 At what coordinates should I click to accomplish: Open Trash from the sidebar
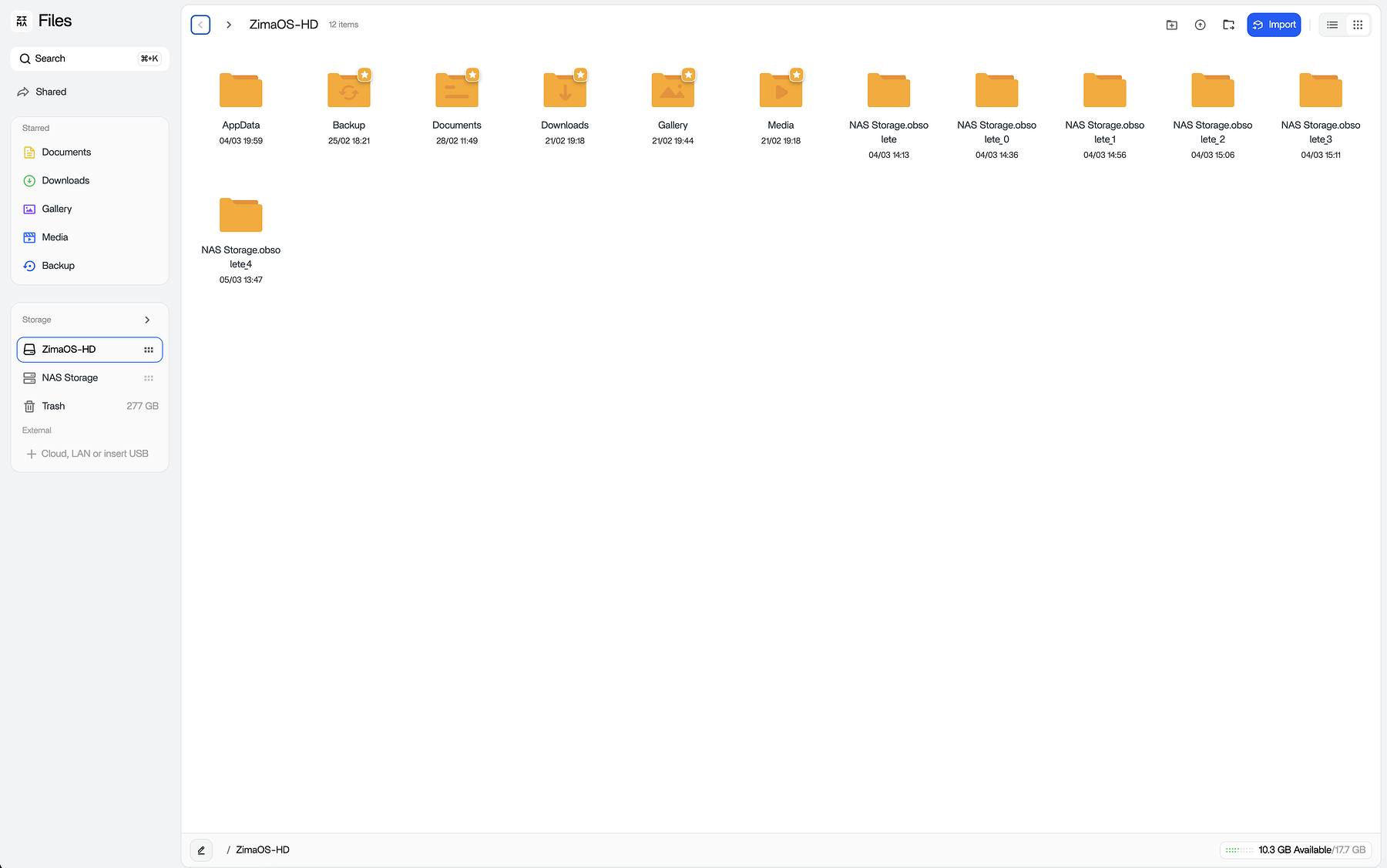pos(54,405)
